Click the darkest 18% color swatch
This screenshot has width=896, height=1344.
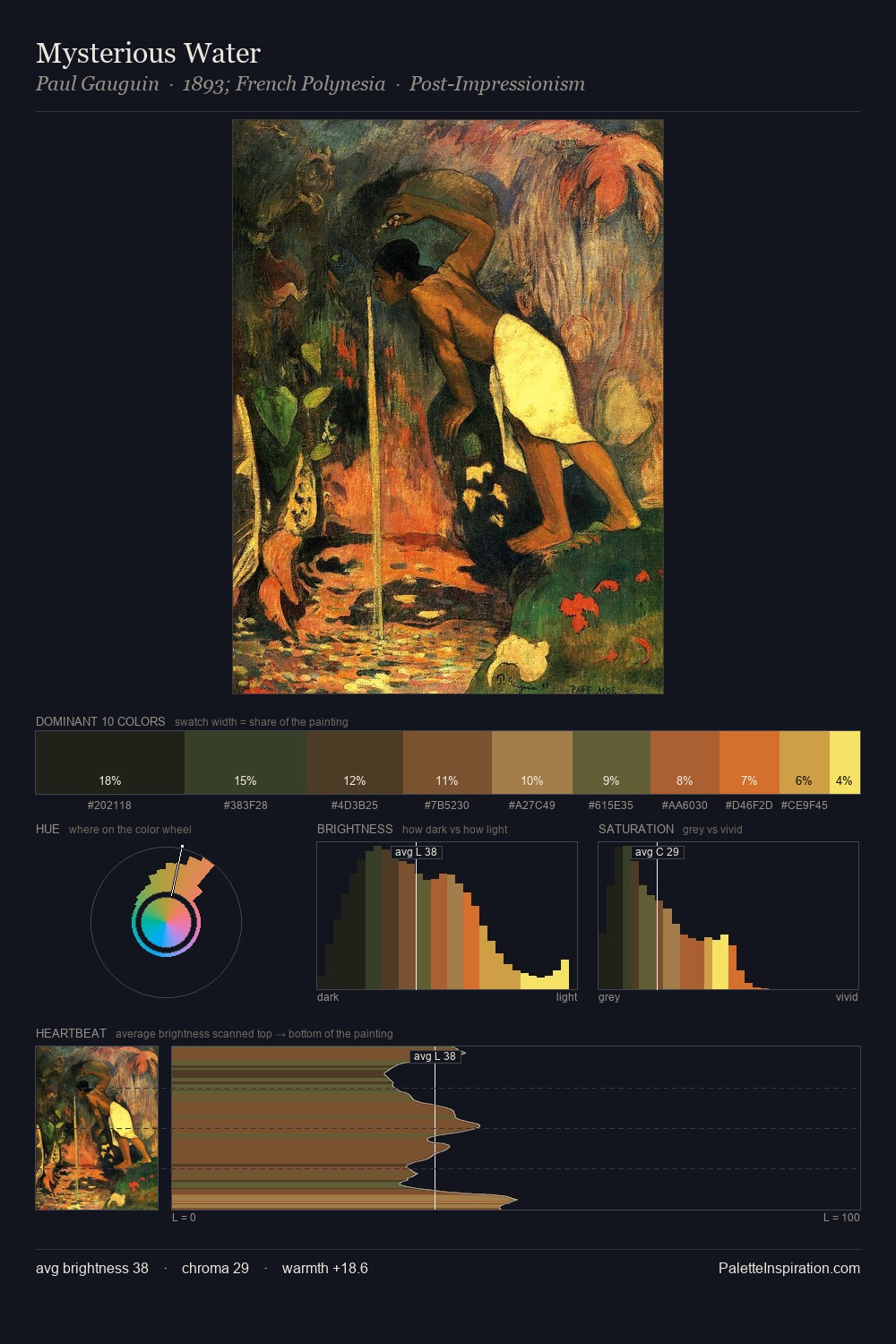click(110, 762)
